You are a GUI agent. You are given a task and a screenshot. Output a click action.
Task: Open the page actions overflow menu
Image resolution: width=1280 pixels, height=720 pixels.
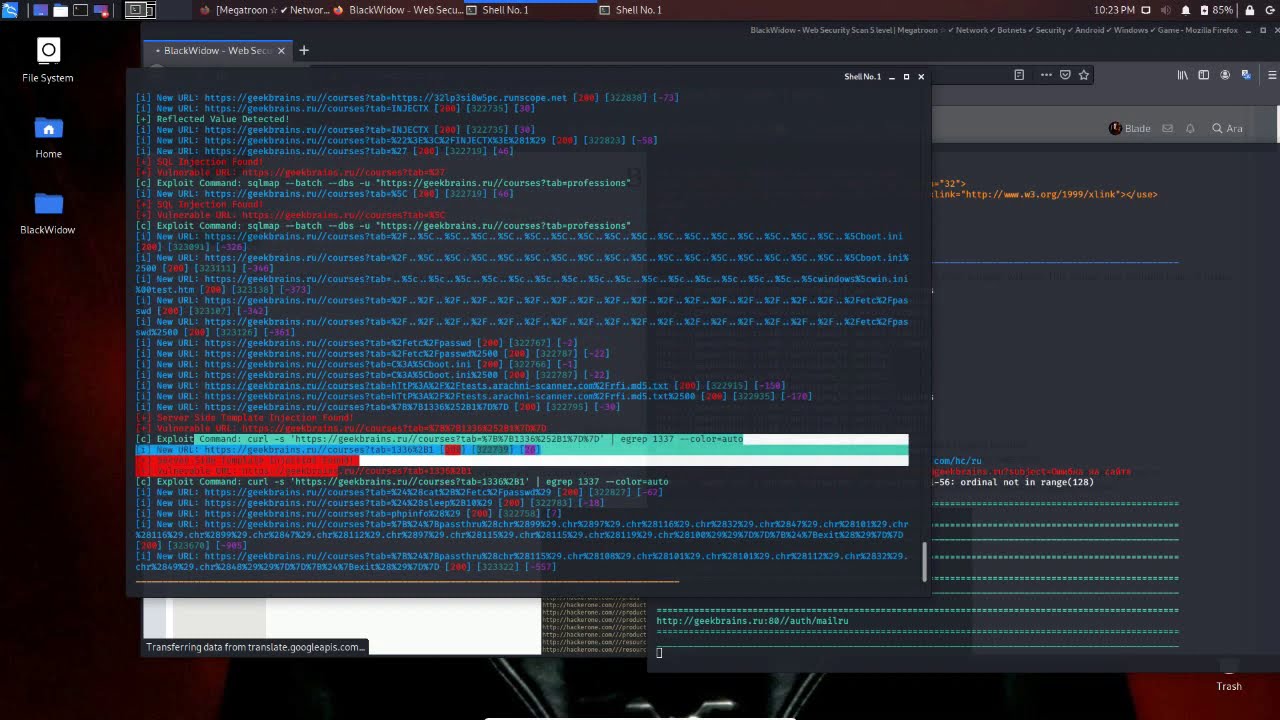tap(1046, 75)
